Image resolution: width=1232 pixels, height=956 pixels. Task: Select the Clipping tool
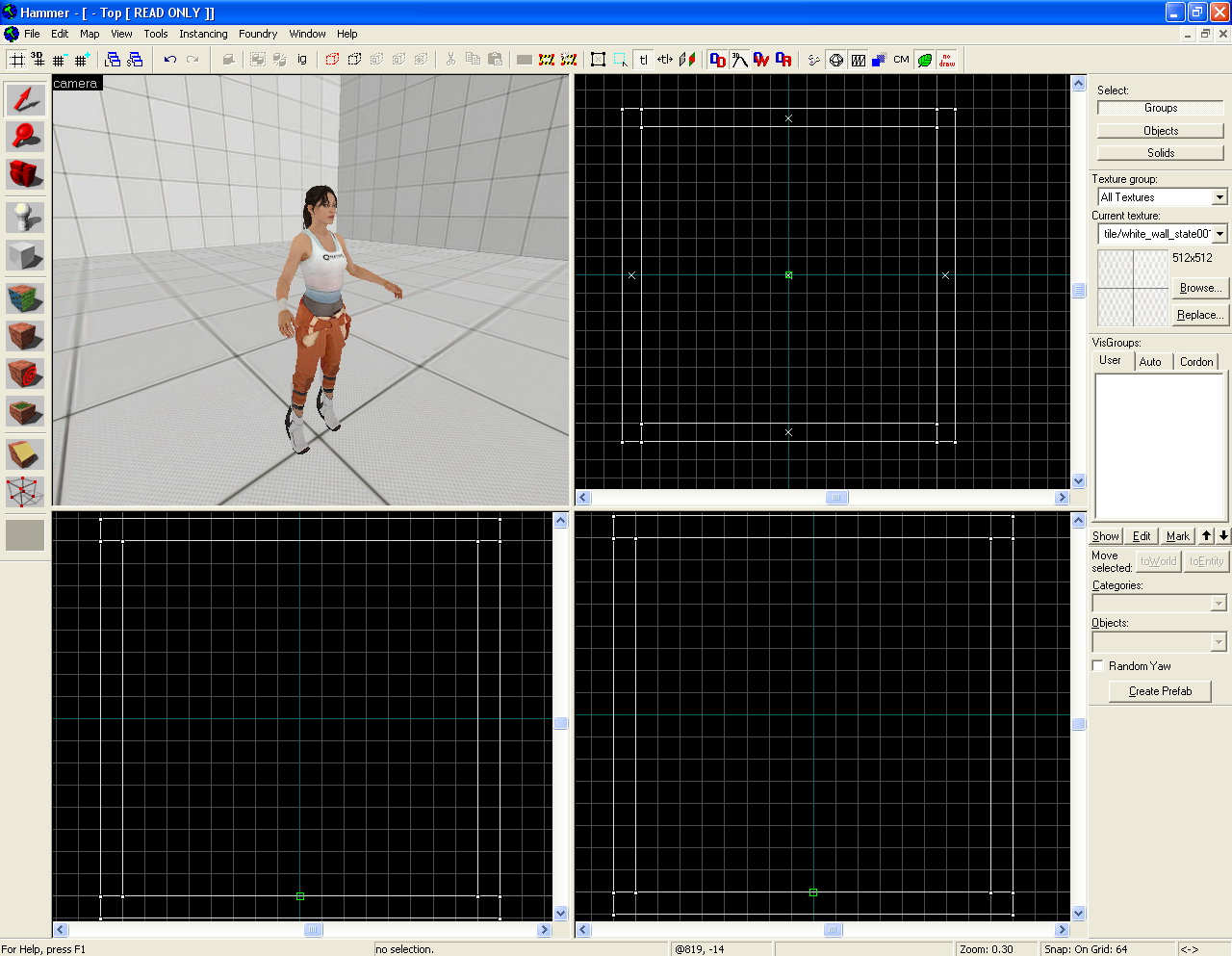[25, 454]
